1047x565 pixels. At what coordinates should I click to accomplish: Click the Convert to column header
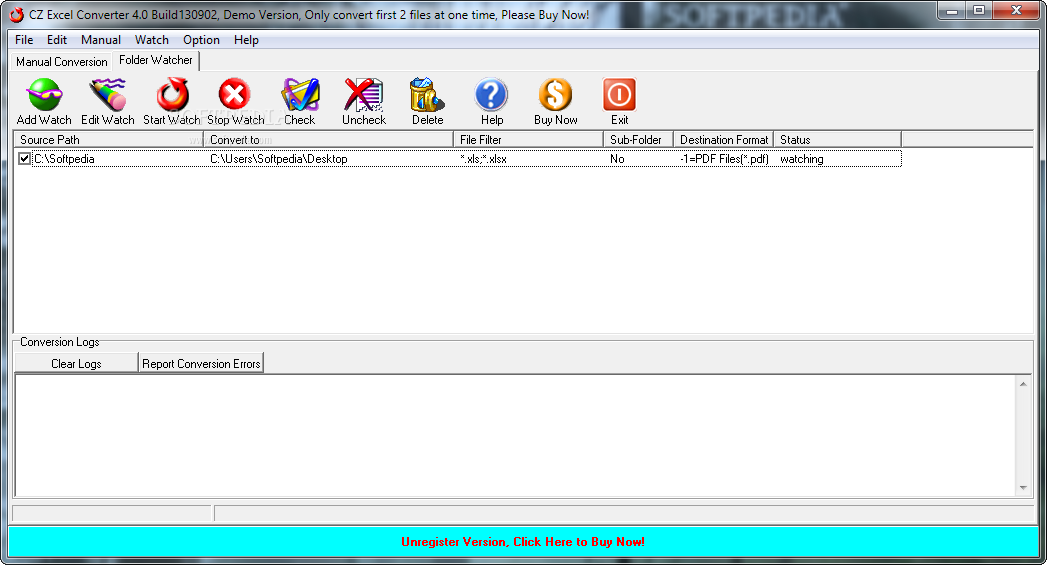[x=329, y=140]
